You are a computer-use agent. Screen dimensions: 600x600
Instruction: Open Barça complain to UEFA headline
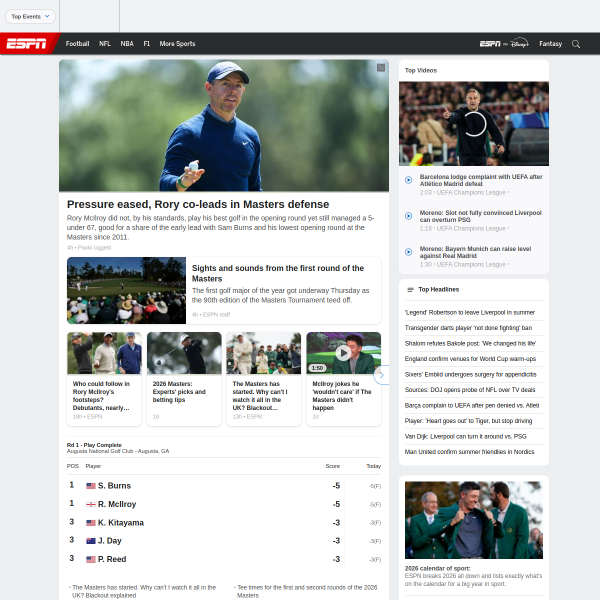tap(472, 406)
